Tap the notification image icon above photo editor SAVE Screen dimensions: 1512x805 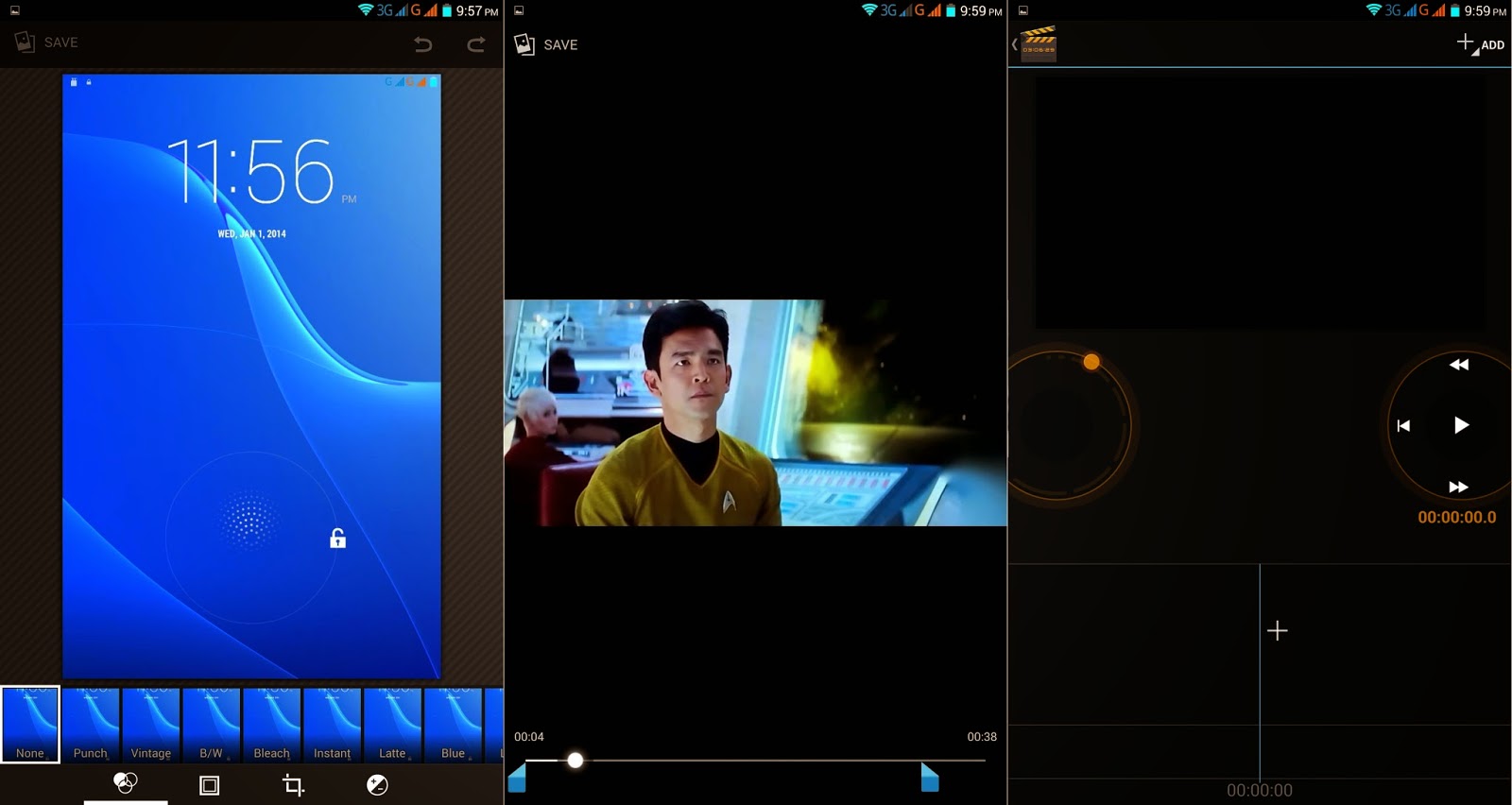click(15, 10)
